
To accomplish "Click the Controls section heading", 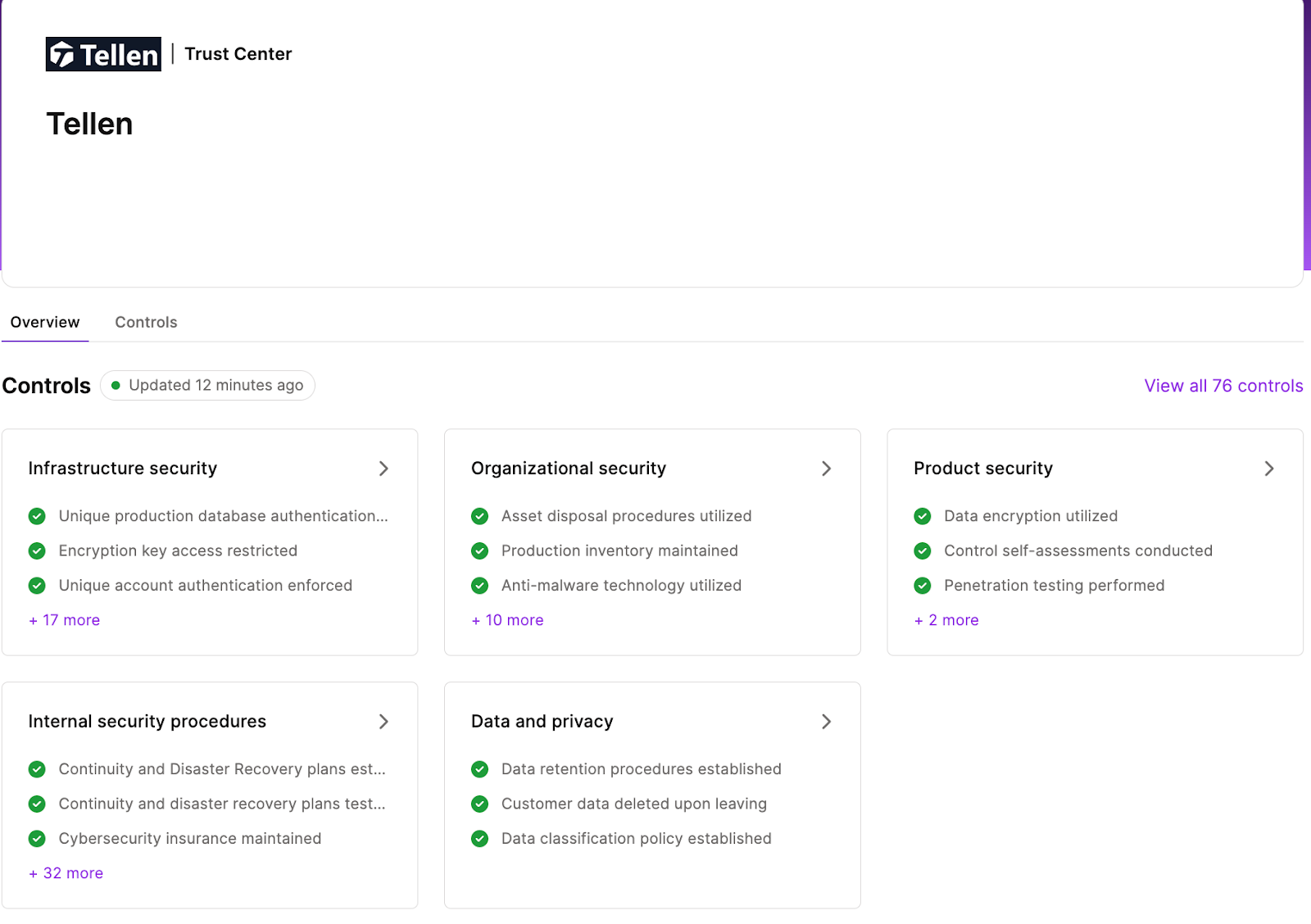I will tap(47, 386).
